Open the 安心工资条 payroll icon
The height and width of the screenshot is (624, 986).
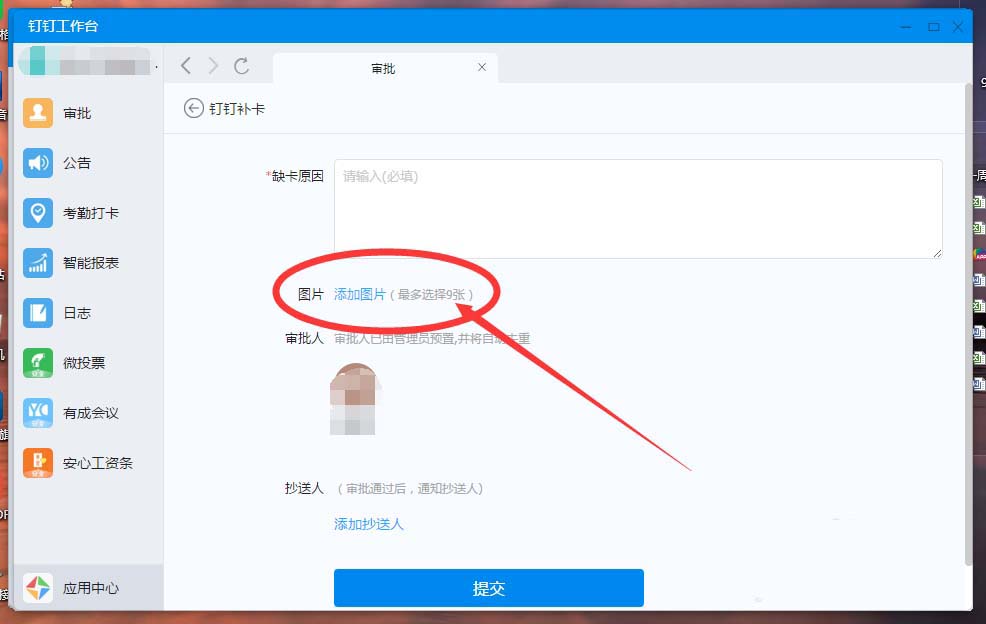coord(38,463)
